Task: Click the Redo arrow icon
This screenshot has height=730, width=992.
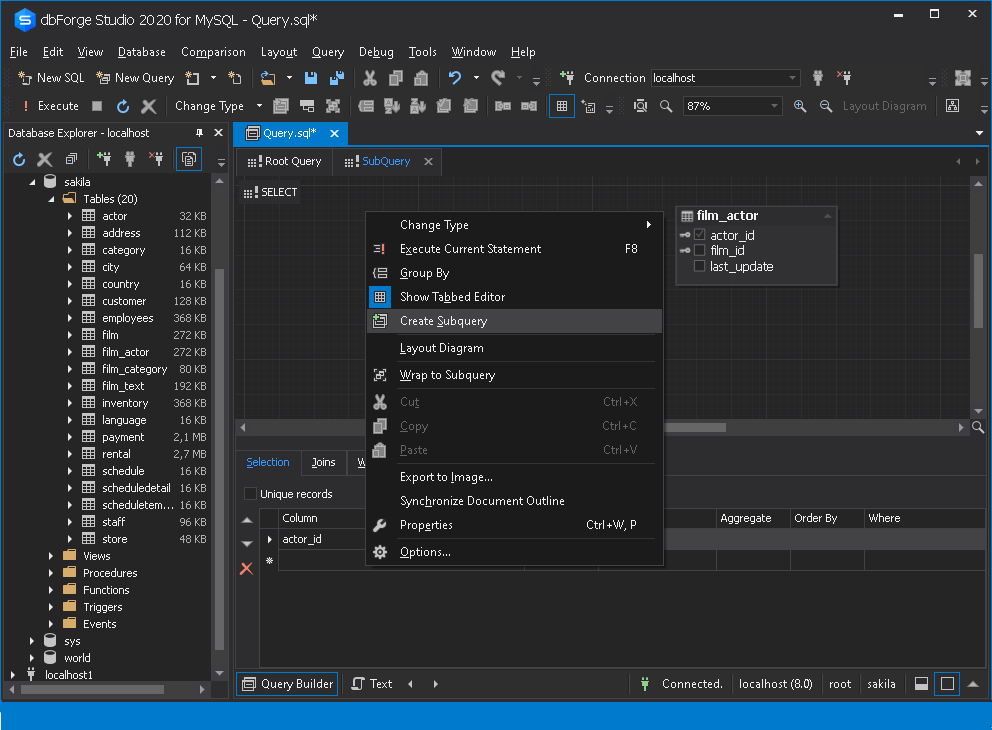Action: (x=499, y=78)
